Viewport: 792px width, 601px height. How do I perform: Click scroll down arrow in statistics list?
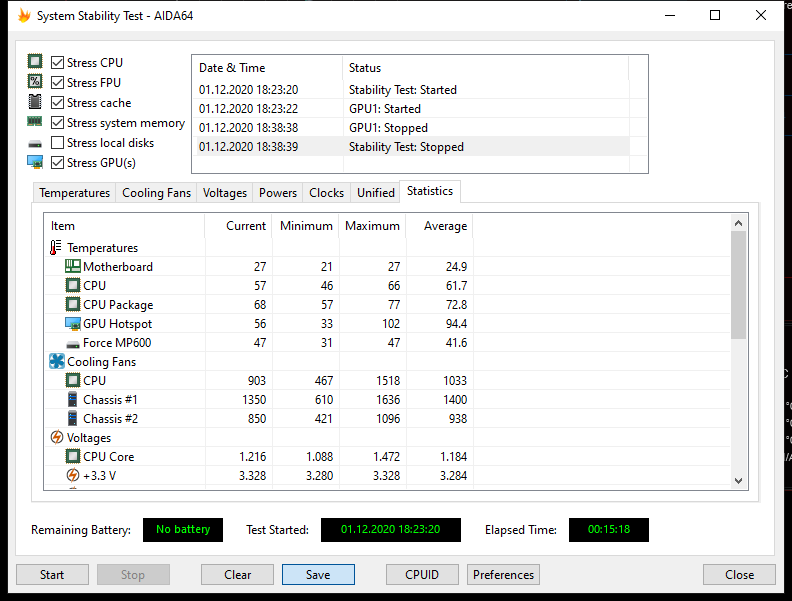(738, 481)
